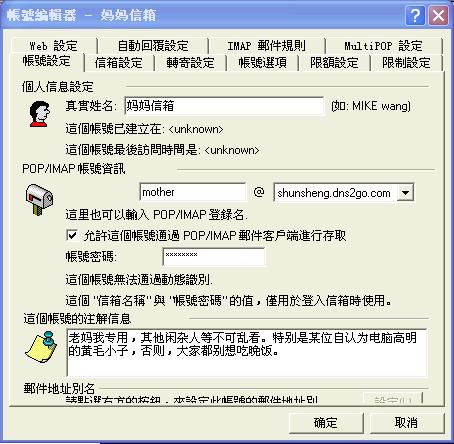This screenshot has height=444, width=454.
Task: Switch to the 轉寄設定 tab
Action: click(x=190, y=63)
